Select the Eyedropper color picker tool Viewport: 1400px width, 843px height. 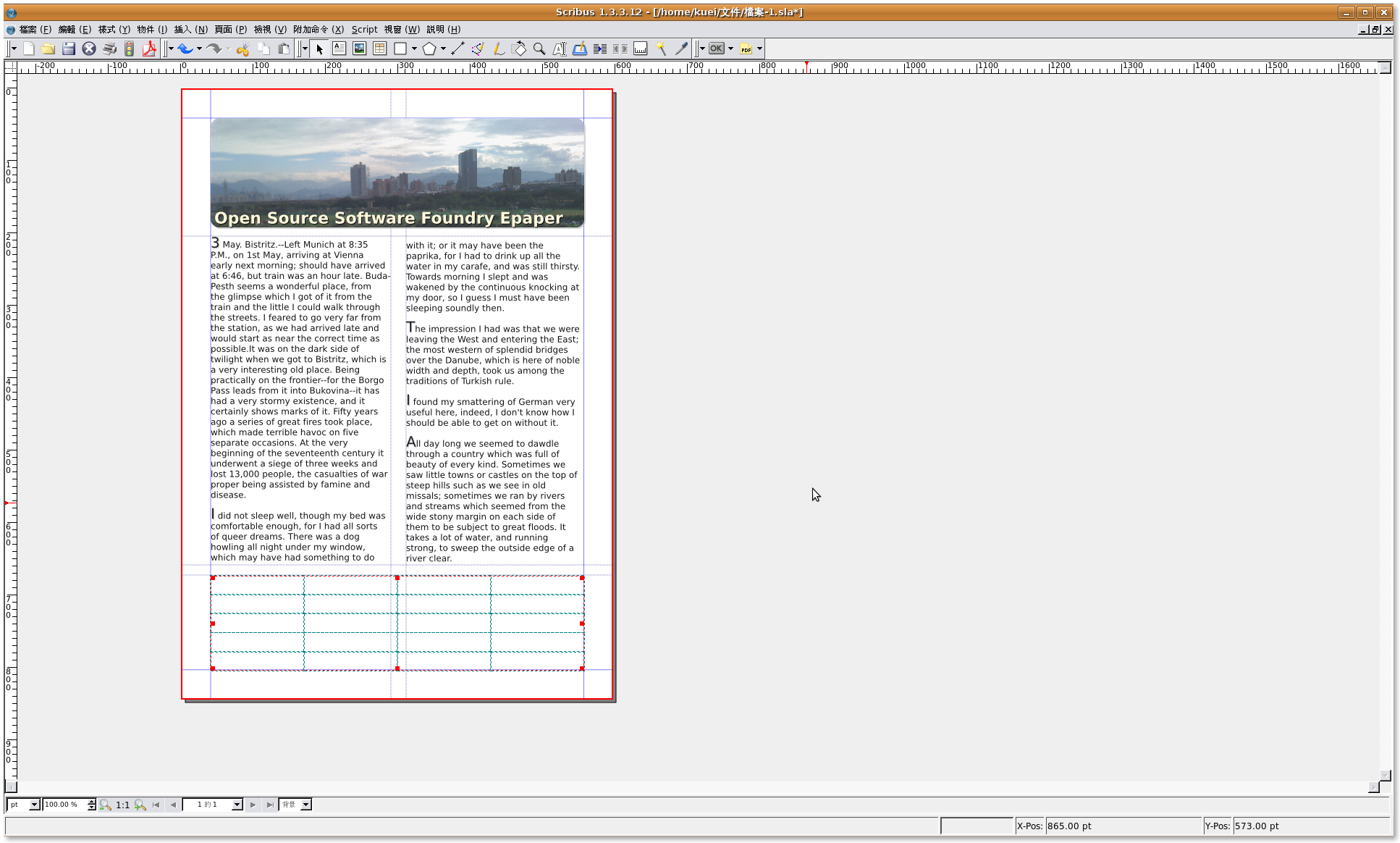point(681,49)
